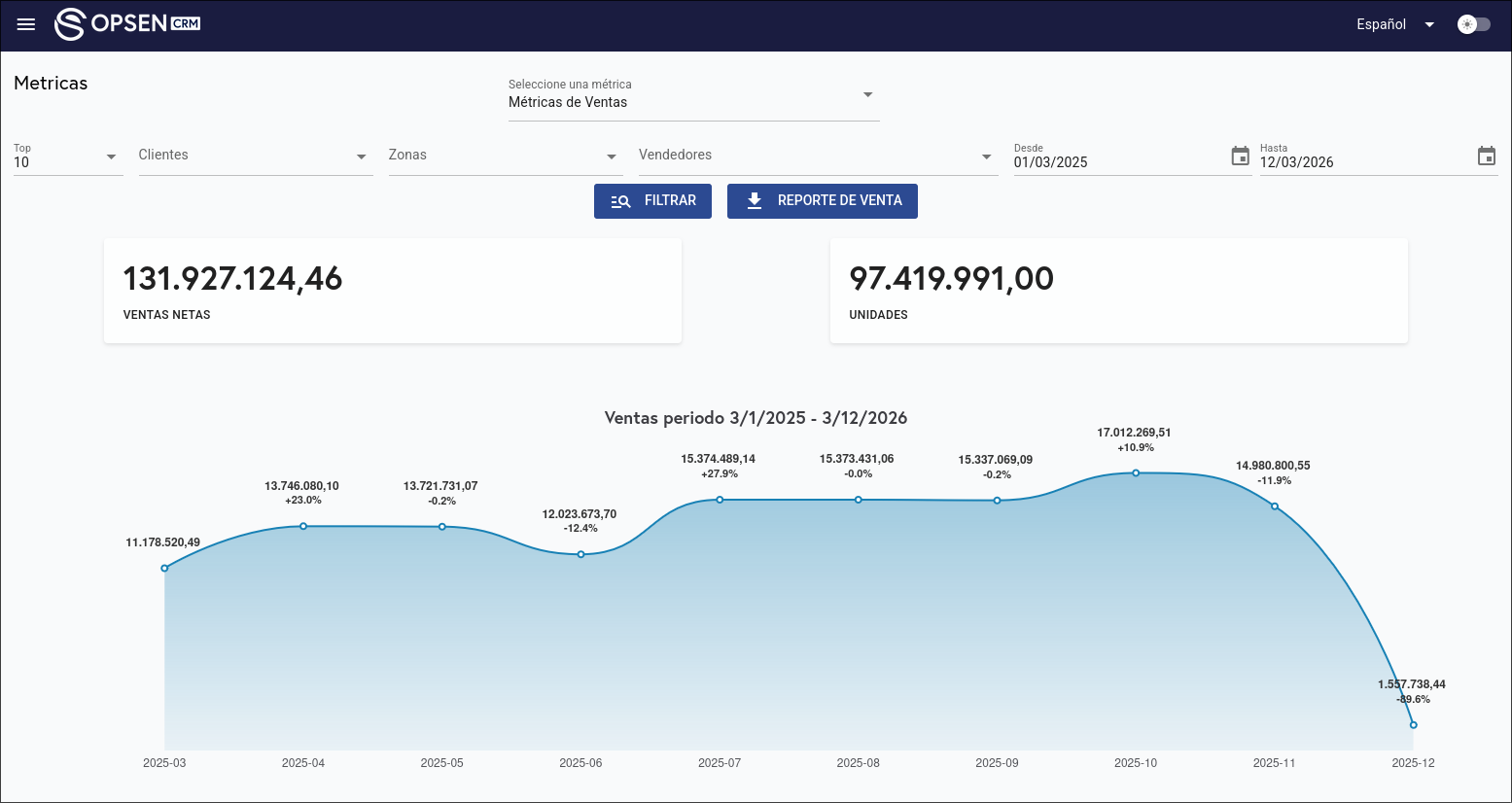
Task: Open the Métricas de Ventas dropdown
Action: [866, 94]
